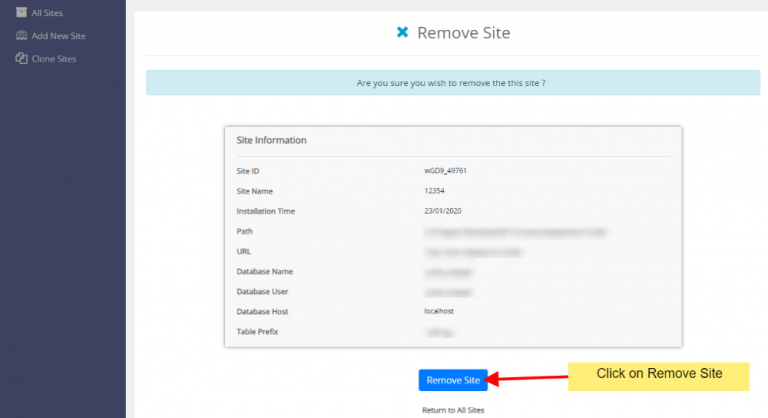Viewport: 768px width, 418px height.
Task: Select the Site ID value wGD9_49761
Action: tap(446, 171)
